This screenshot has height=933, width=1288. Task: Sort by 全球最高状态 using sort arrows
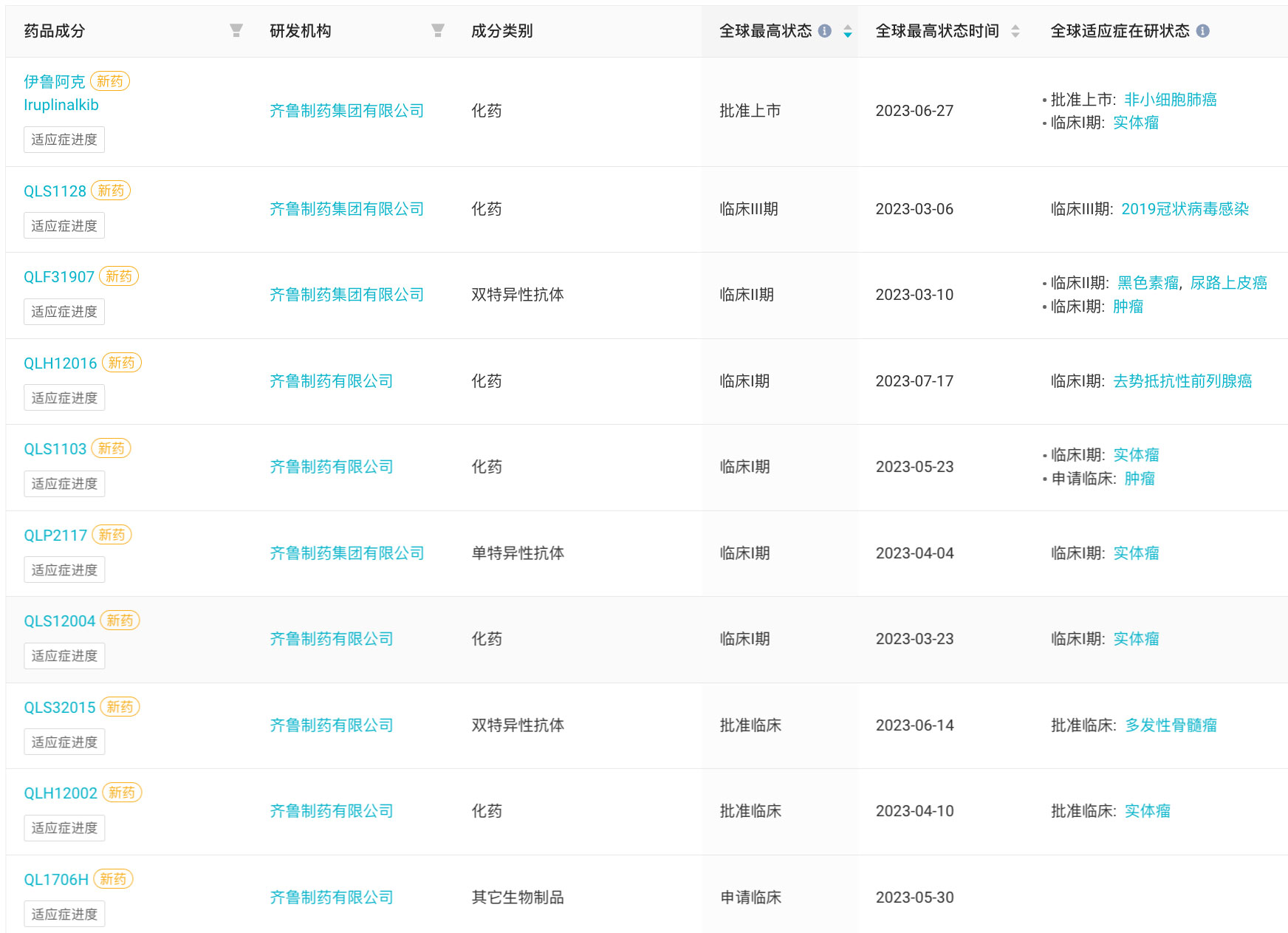click(x=848, y=31)
